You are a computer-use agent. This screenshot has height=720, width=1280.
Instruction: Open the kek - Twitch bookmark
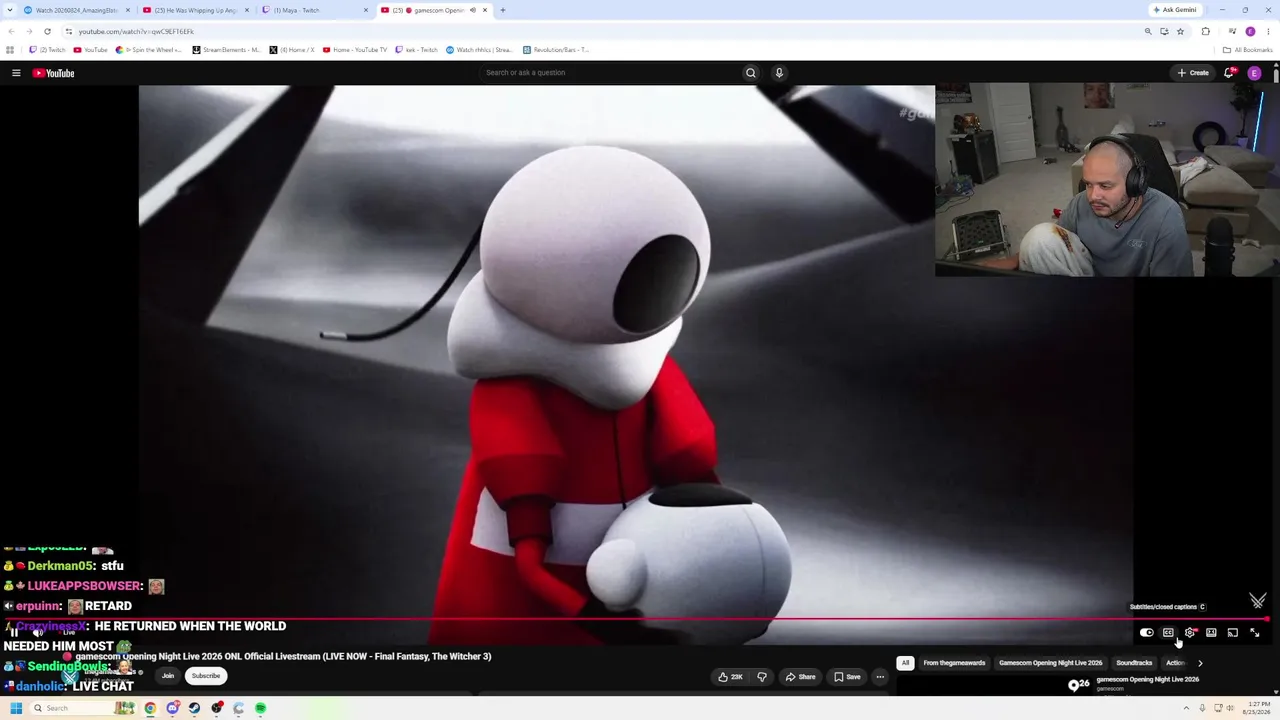point(417,50)
